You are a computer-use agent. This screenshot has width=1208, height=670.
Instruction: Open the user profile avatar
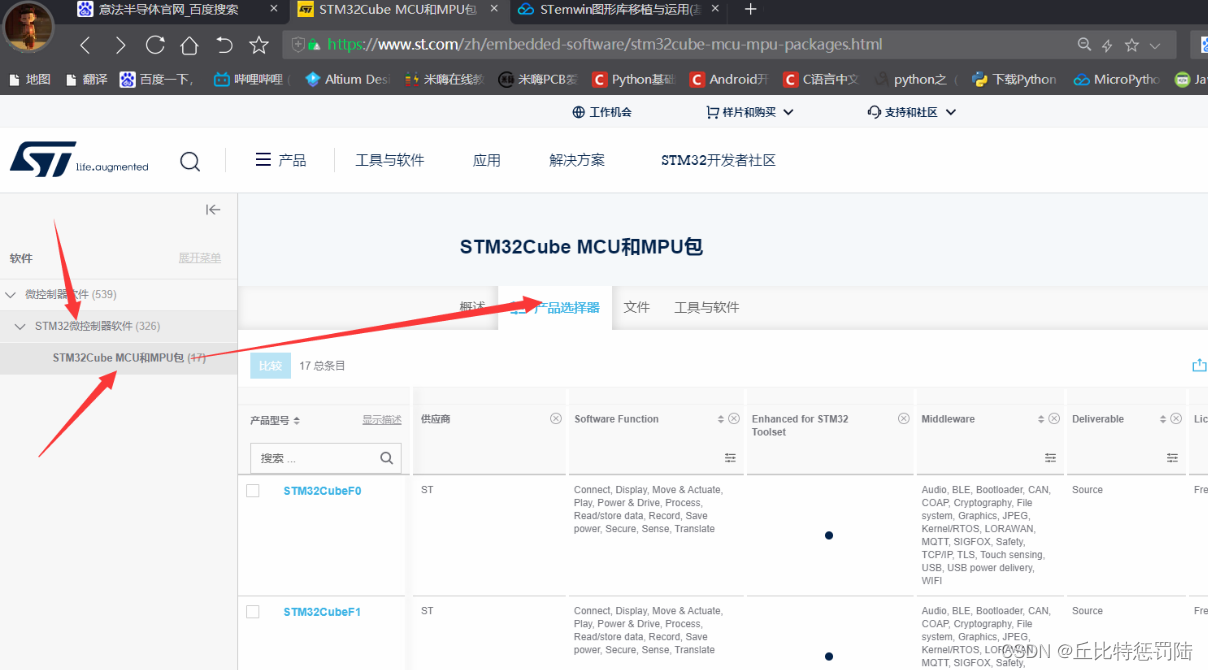[29, 27]
